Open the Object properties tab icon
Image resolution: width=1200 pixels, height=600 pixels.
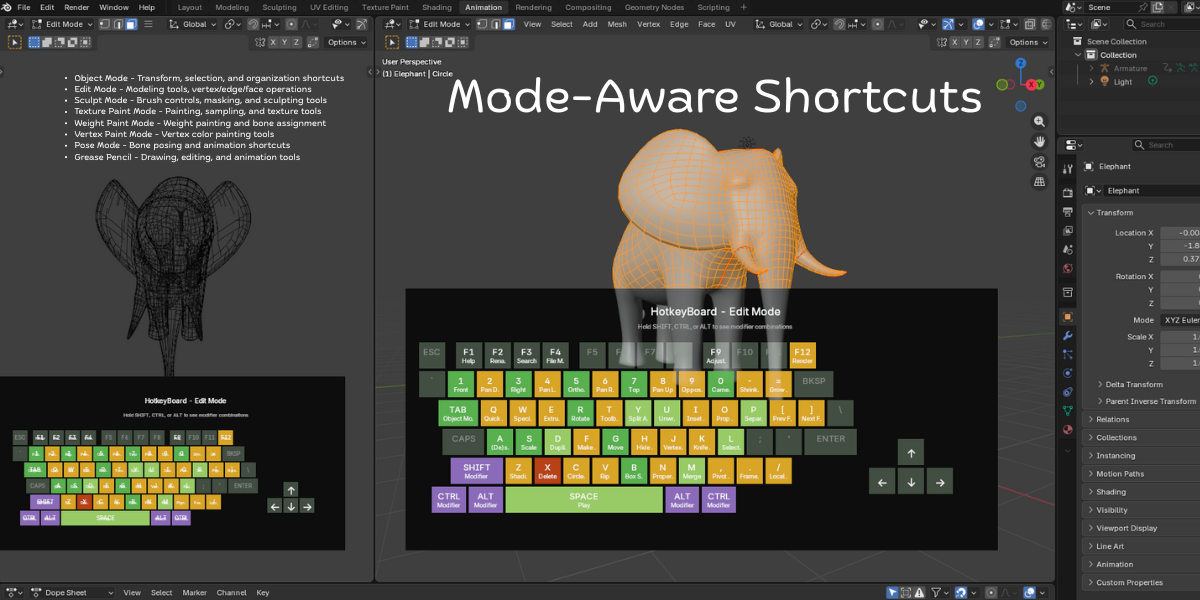click(x=1068, y=316)
